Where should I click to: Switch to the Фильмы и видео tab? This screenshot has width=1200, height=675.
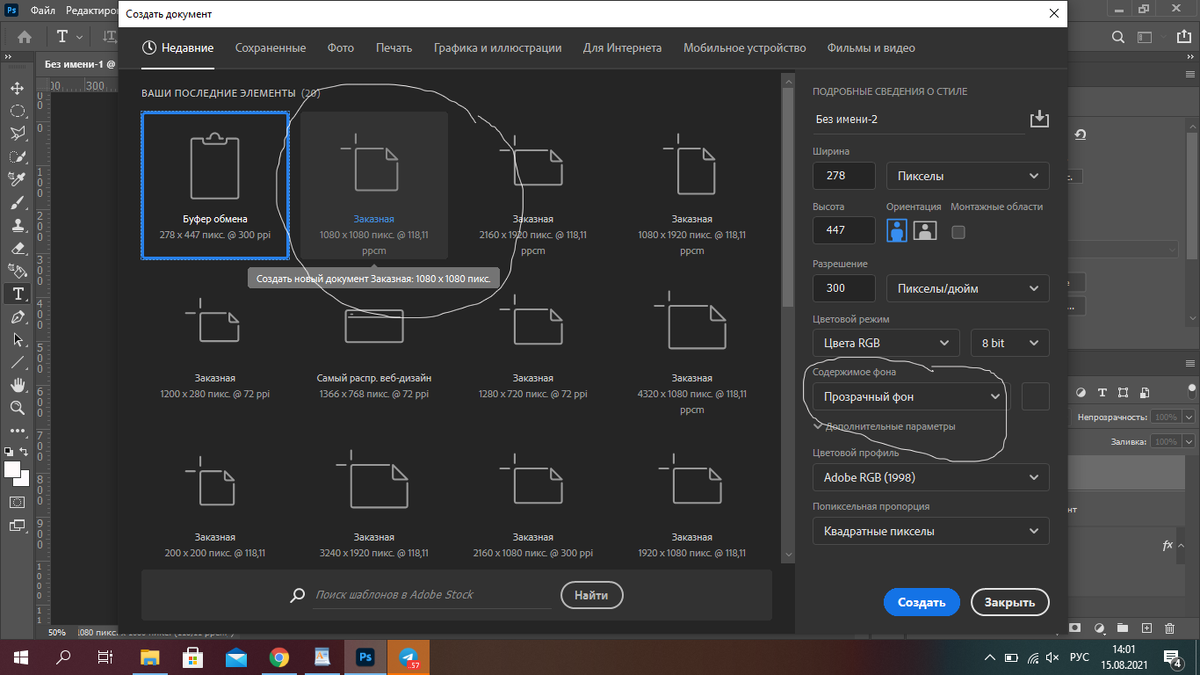click(x=871, y=48)
